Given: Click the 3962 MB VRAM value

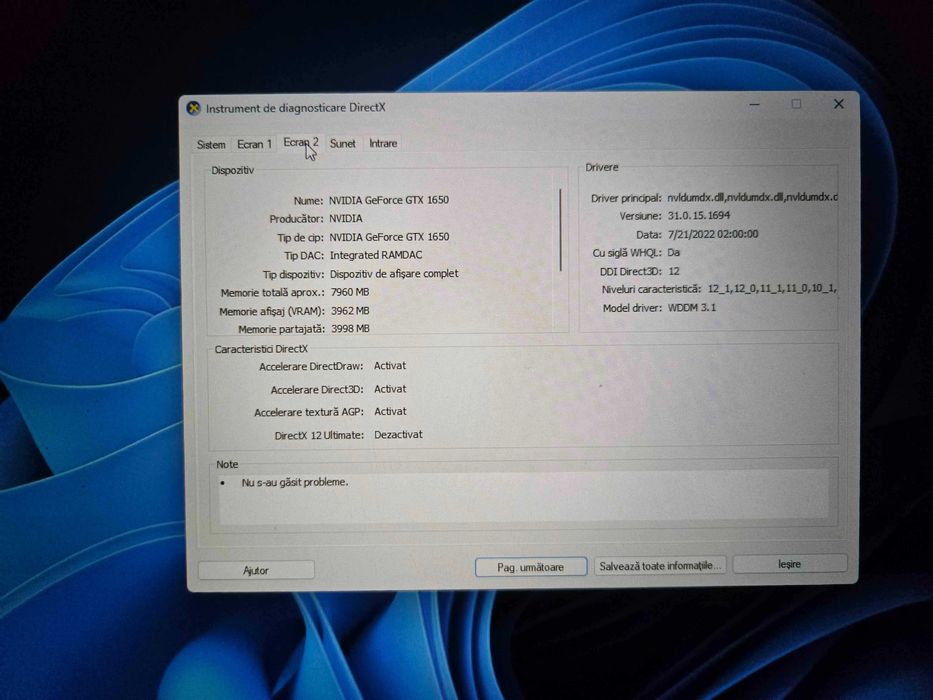Looking at the screenshot, I should click(x=350, y=311).
